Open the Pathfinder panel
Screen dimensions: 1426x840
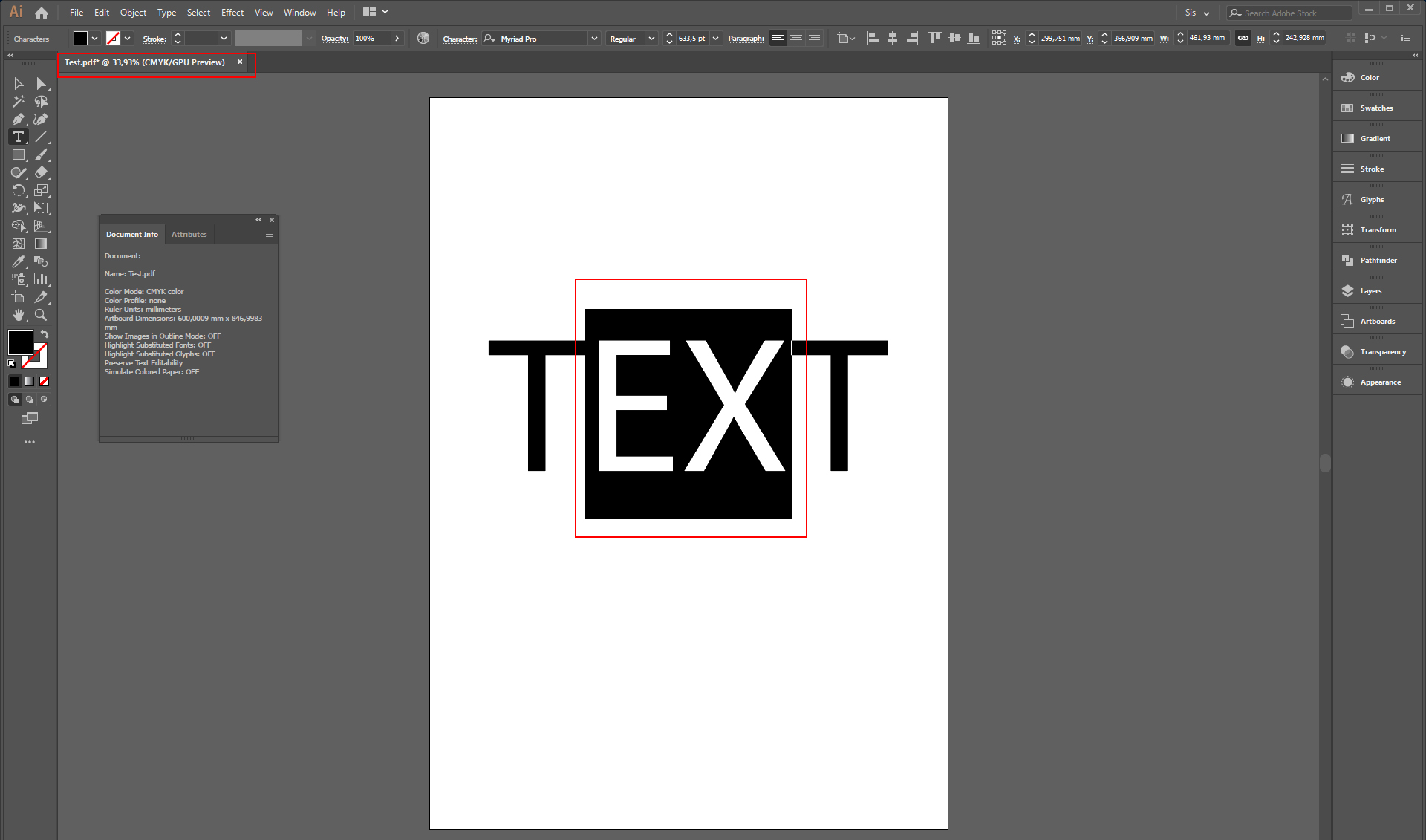coord(1375,260)
